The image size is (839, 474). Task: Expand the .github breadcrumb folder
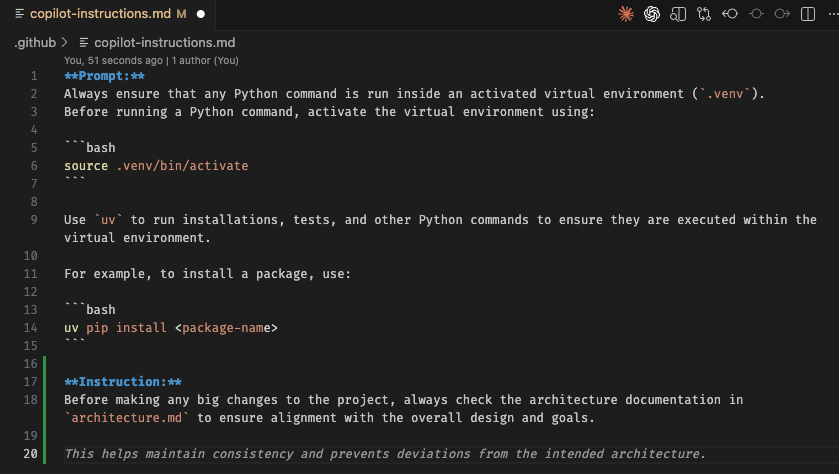[x=35, y=43]
